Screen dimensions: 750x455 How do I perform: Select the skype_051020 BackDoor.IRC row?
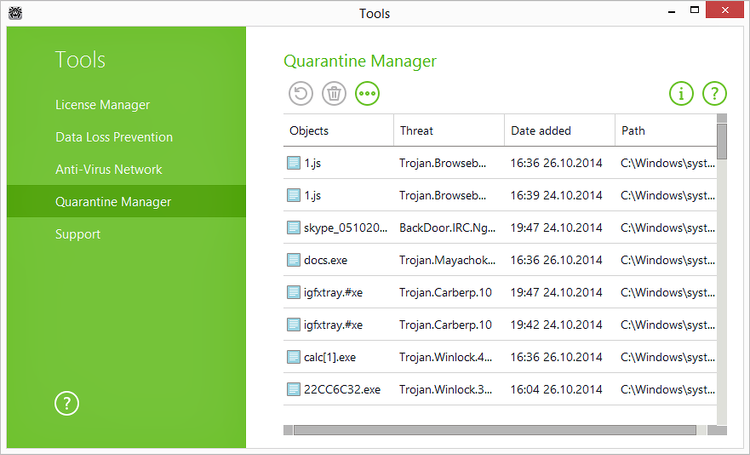coord(450,228)
